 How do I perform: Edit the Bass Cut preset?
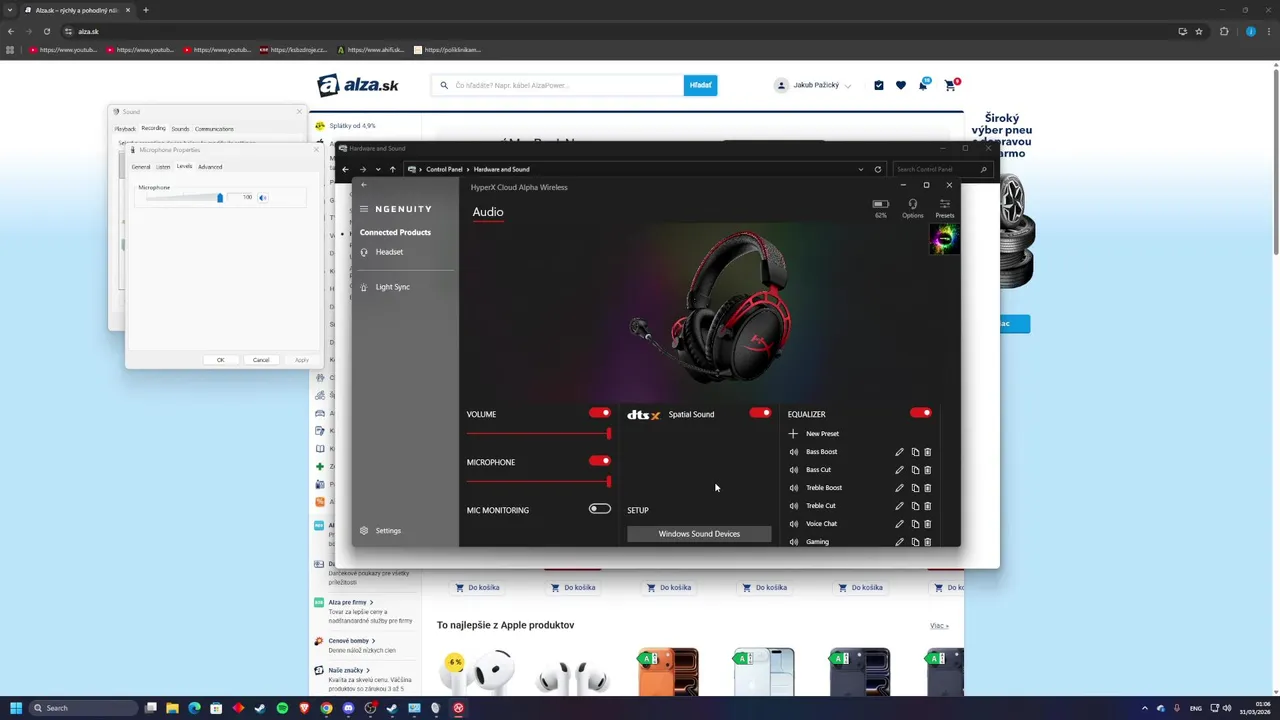click(x=899, y=470)
